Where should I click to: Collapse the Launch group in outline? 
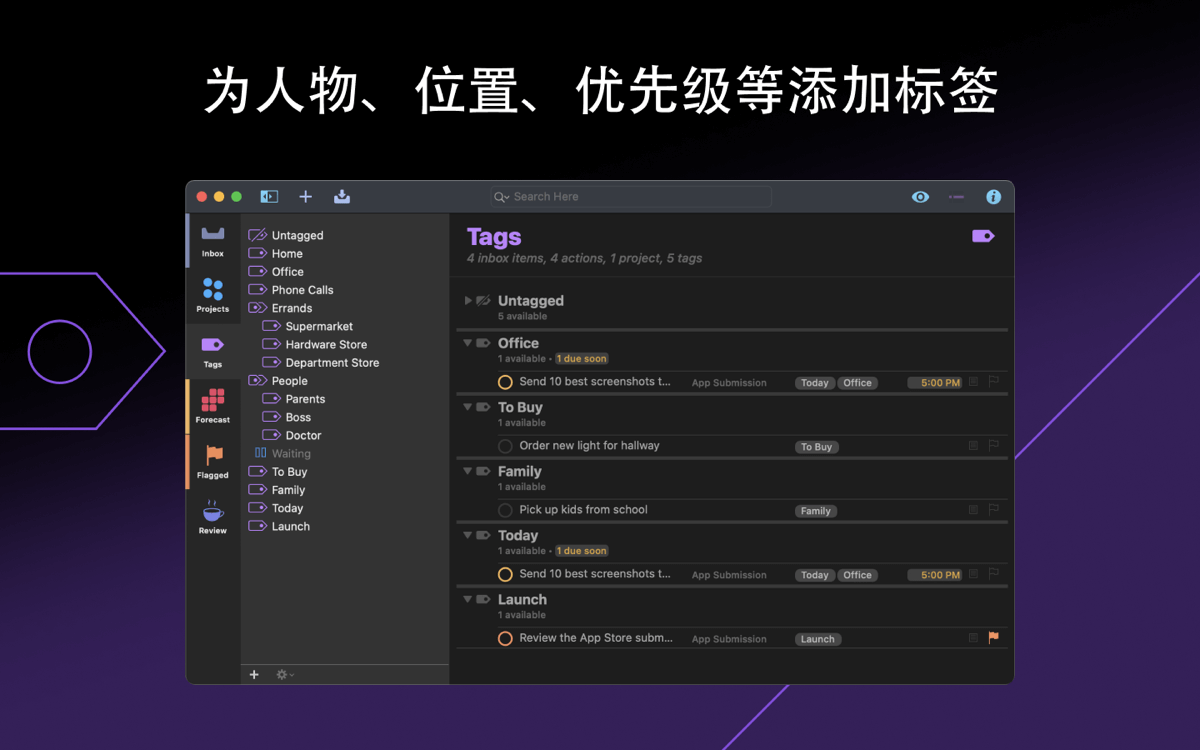(x=467, y=599)
